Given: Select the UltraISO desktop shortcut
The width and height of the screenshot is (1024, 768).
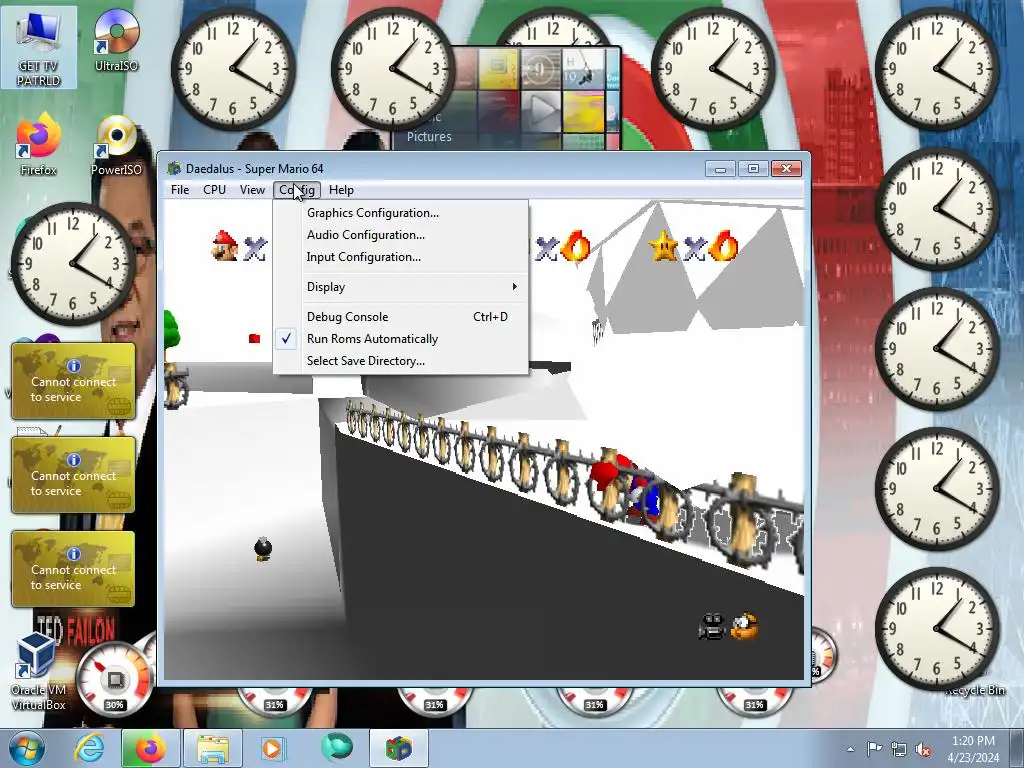Looking at the screenshot, I should (116, 40).
